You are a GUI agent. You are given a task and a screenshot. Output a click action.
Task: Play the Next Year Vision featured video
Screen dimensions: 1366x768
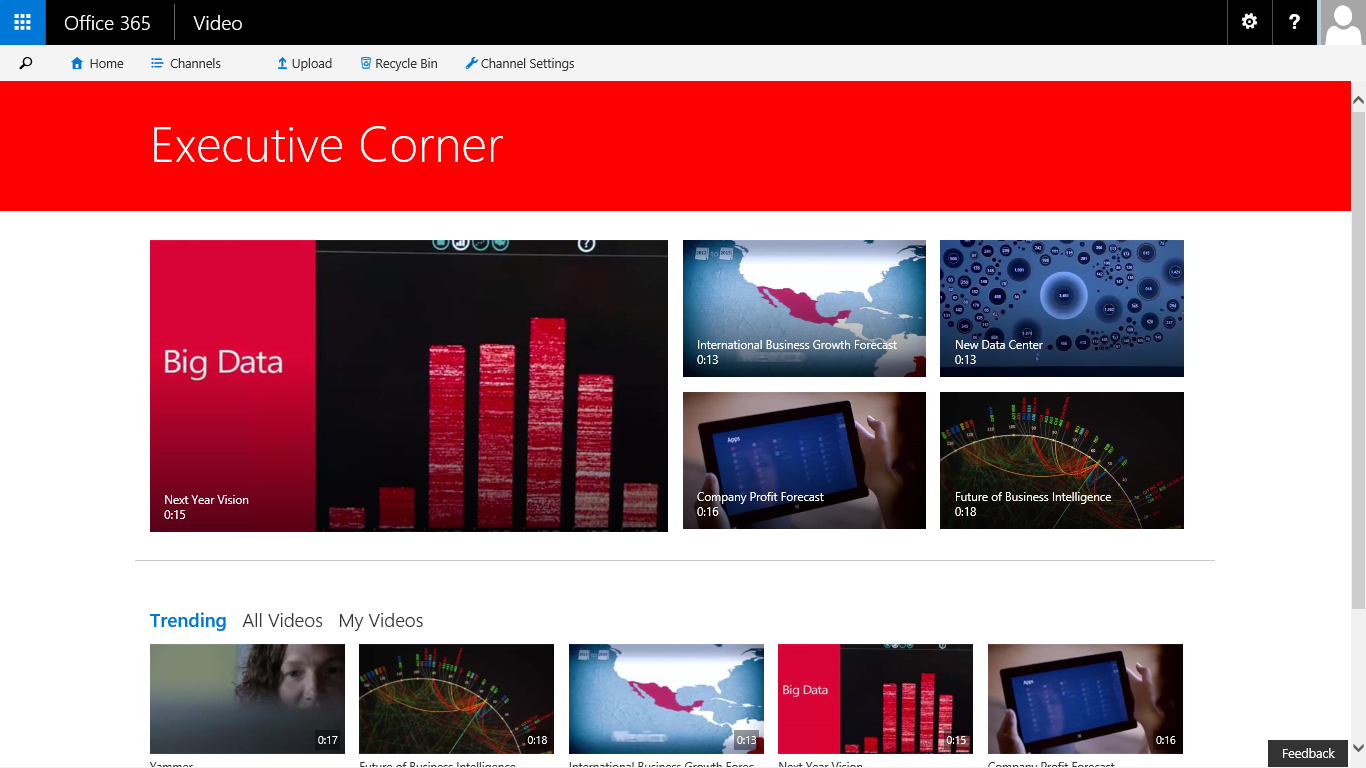pos(408,385)
